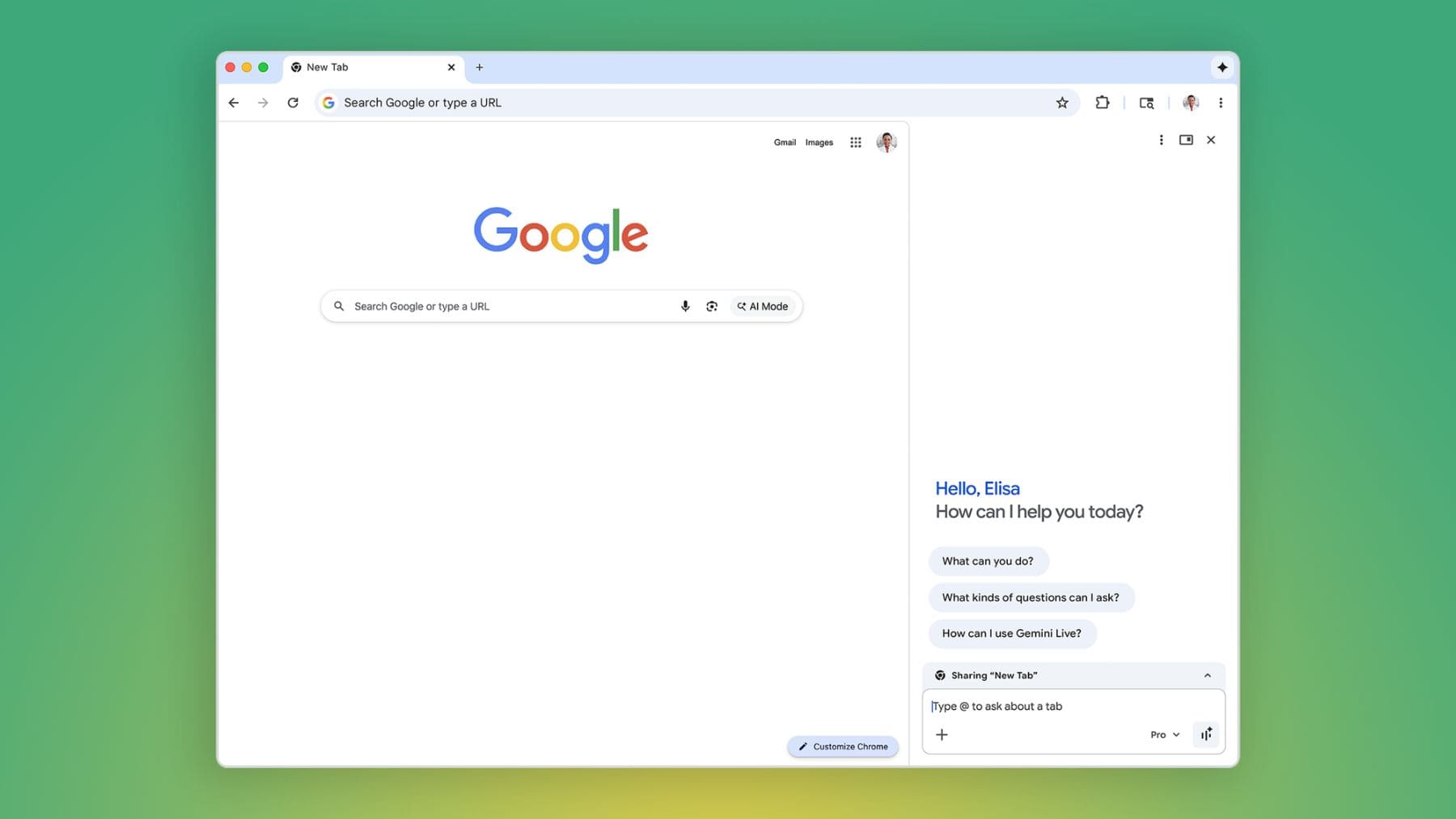
Task: Reload the page
Action: tap(293, 103)
